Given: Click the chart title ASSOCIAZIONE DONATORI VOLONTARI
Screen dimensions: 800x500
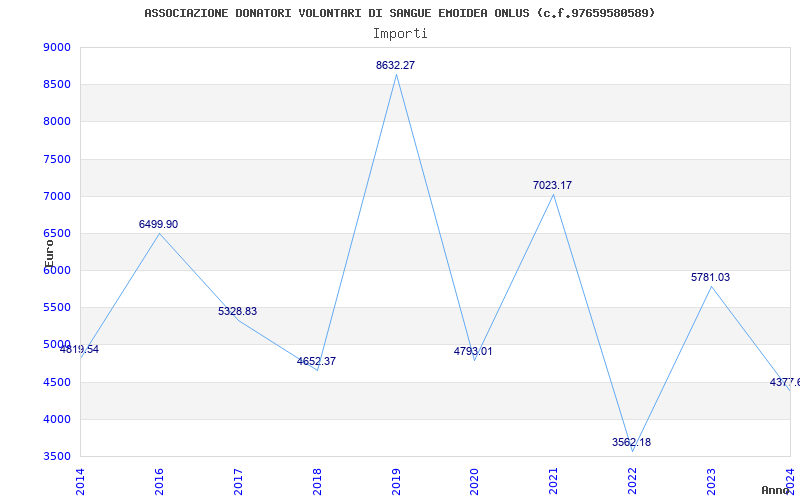Looking at the screenshot, I should pos(399,13).
